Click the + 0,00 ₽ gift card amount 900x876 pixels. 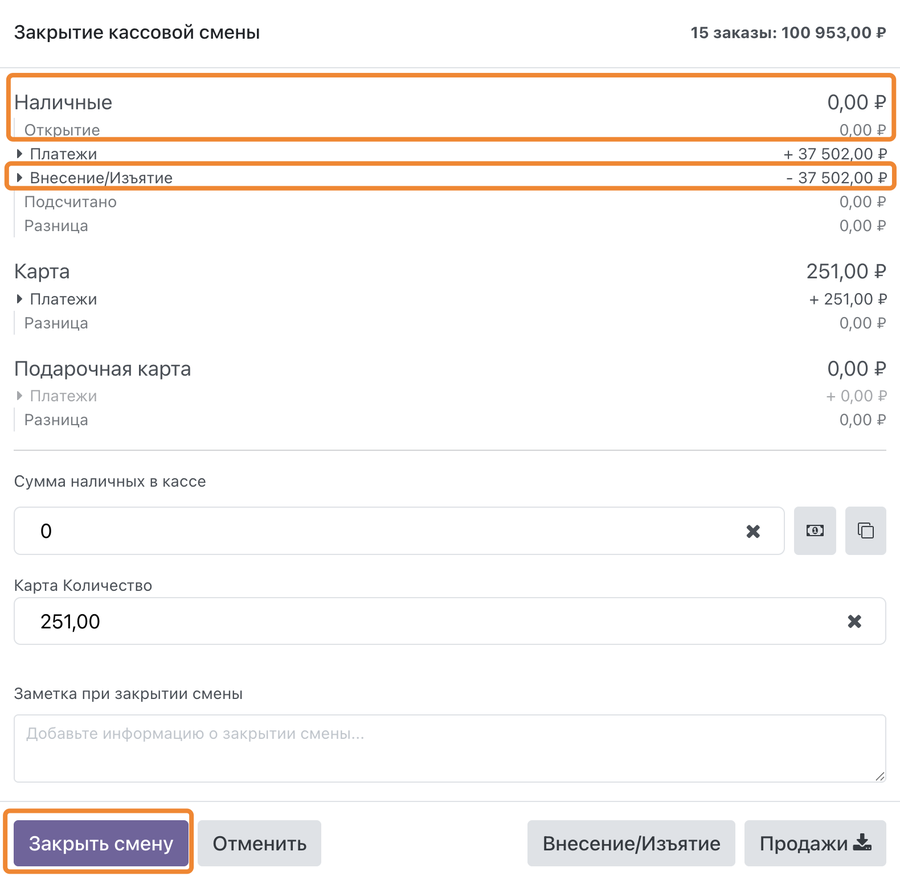(856, 396)
